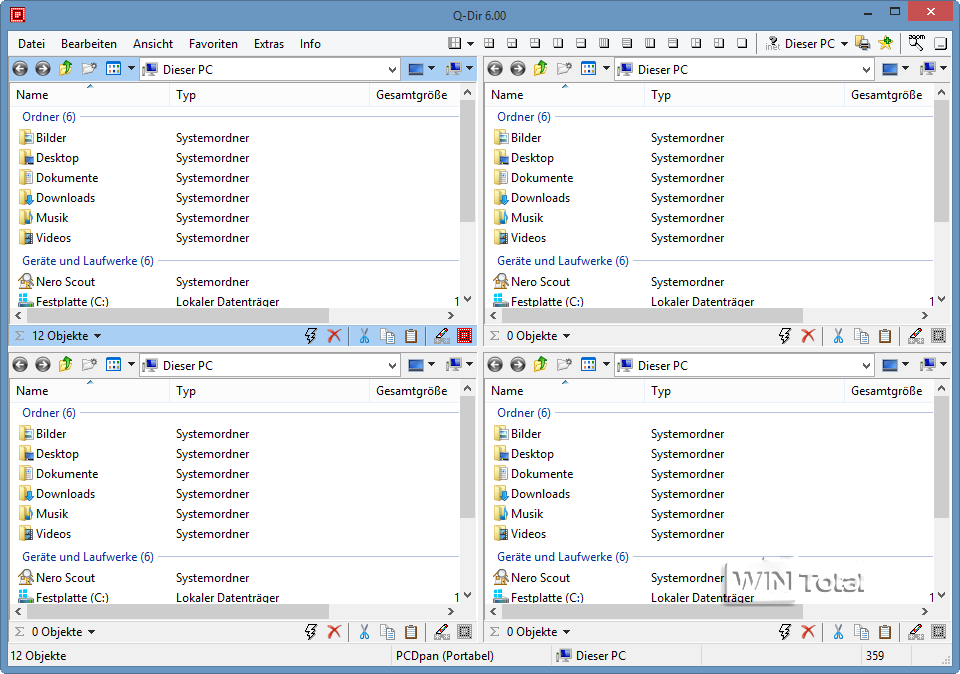Screen dimensions: 960x674
Task: Go up one folder in bottom-left pane
Action: [66, 365]
